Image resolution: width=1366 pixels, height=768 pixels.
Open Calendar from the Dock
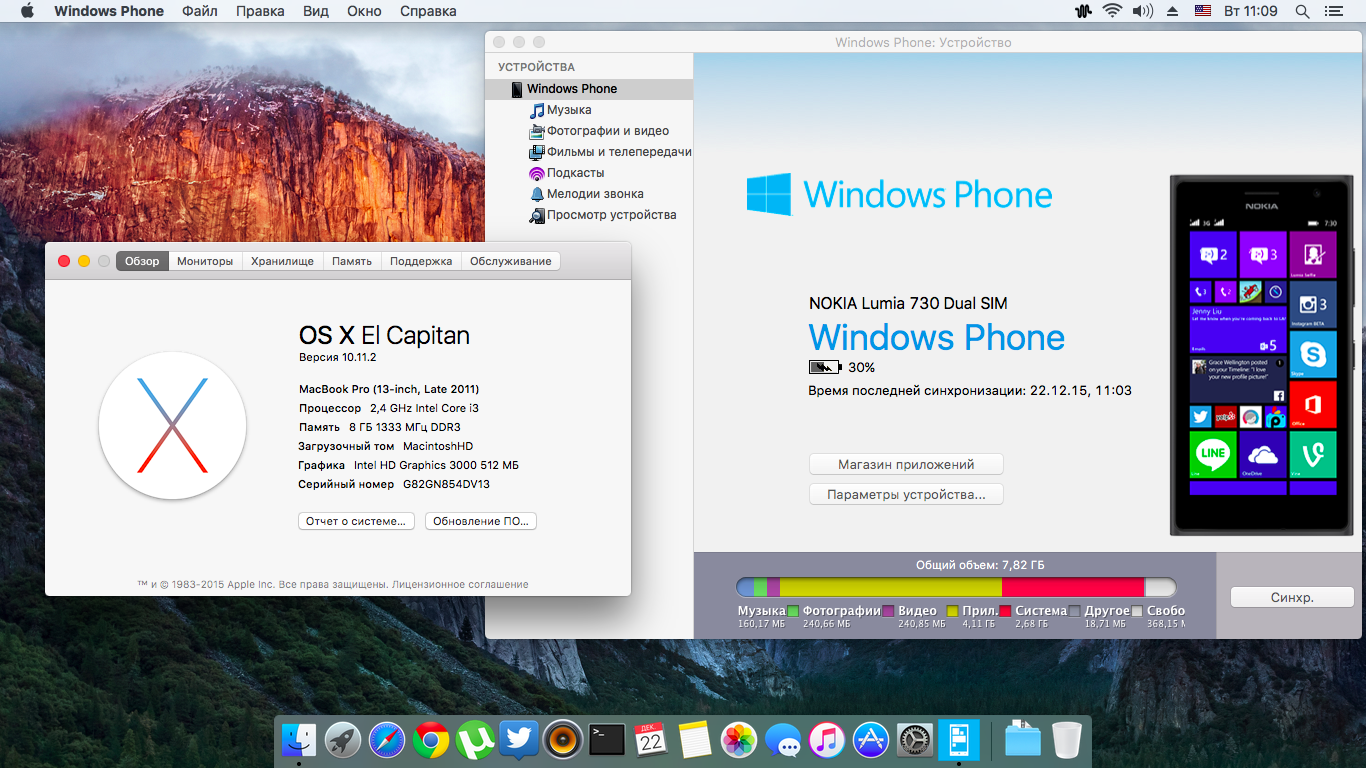651,740
